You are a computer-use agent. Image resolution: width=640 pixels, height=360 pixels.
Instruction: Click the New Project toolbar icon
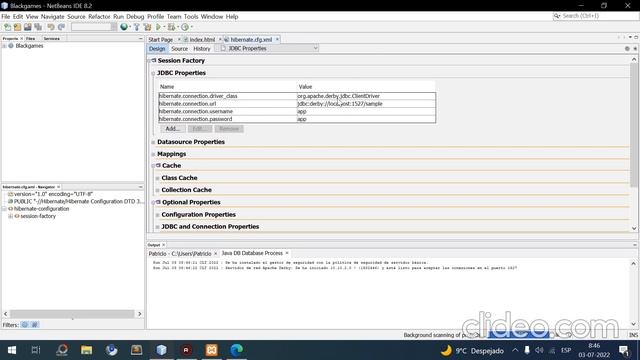pyautogui.click(x=17, y=27)
